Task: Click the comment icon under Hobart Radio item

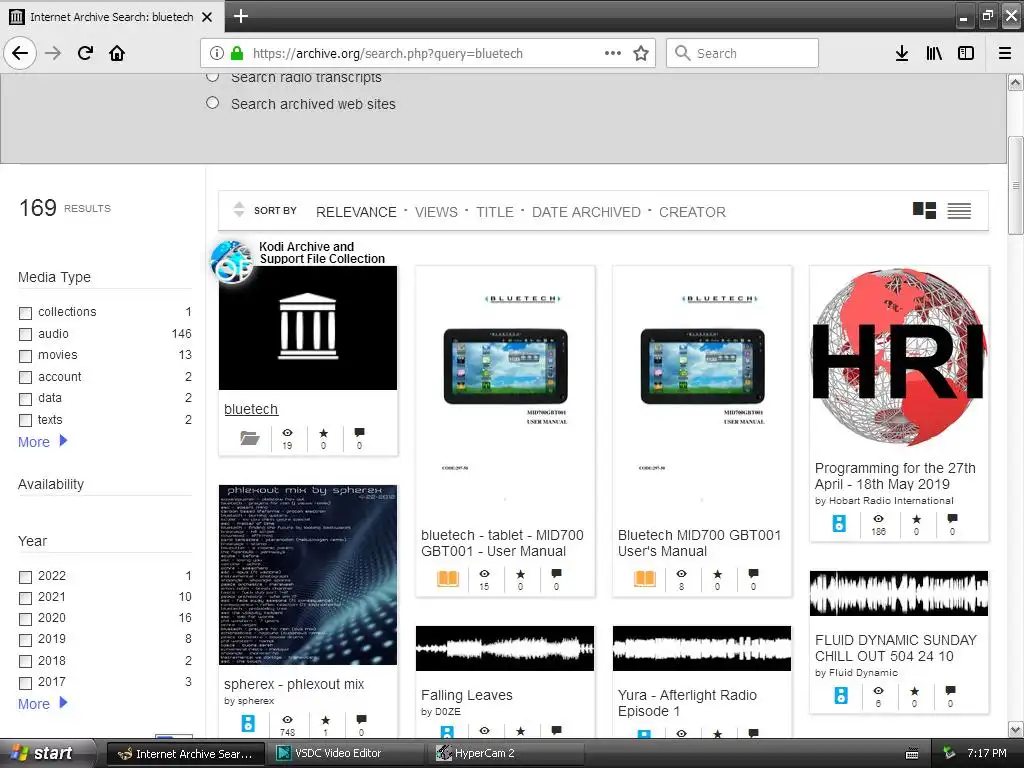Action: (x=953, y=519)
